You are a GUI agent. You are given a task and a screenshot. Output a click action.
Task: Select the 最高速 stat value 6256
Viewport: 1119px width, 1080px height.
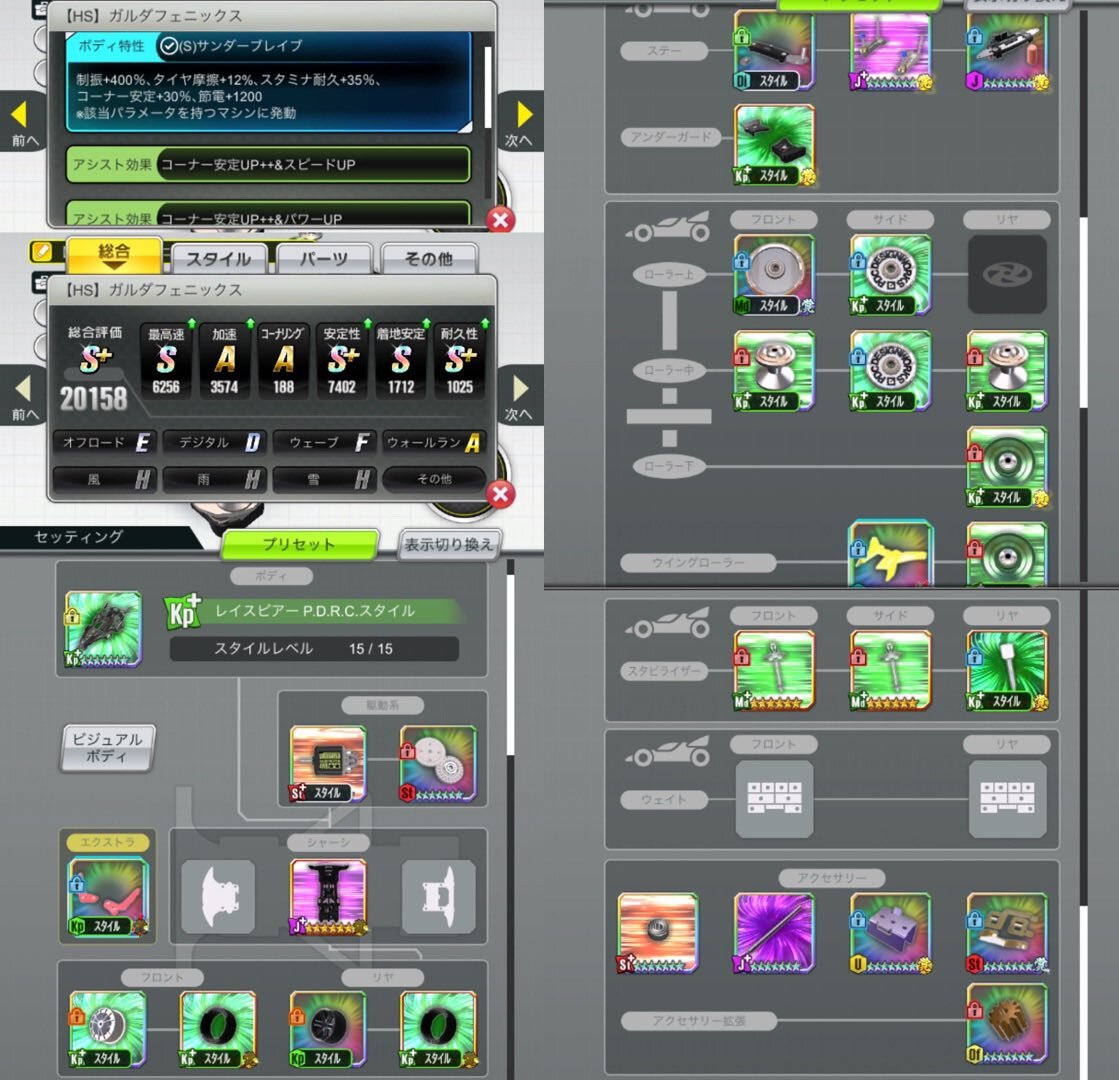[166, 387]
